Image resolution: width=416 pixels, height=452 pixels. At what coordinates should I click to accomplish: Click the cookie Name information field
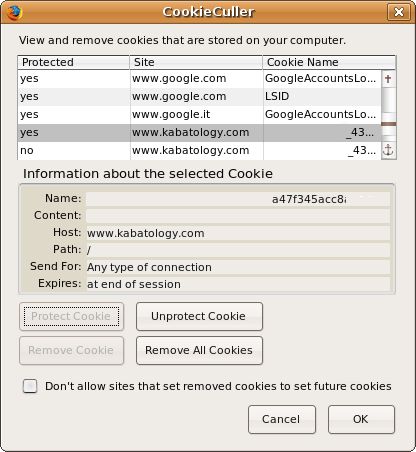tap(238, 199)
